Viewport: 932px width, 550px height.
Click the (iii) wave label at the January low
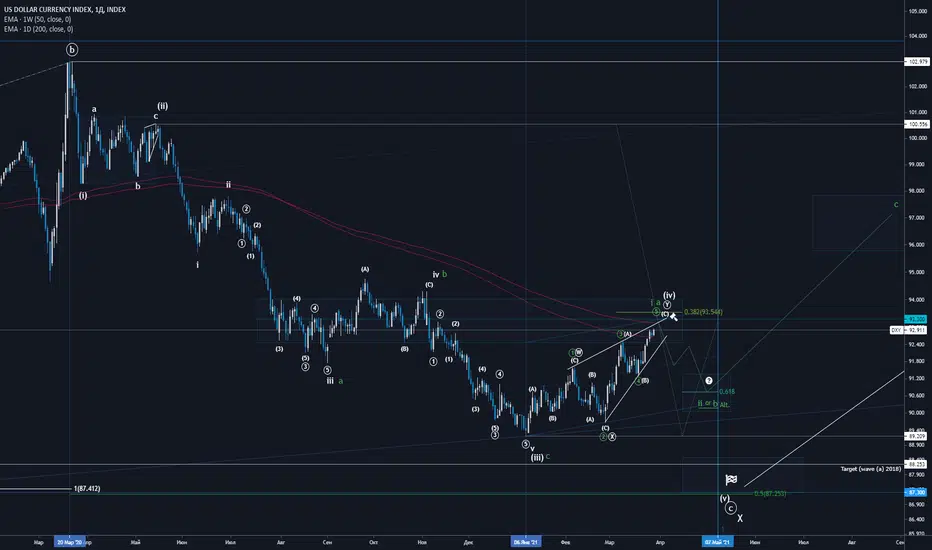(537, 458)
